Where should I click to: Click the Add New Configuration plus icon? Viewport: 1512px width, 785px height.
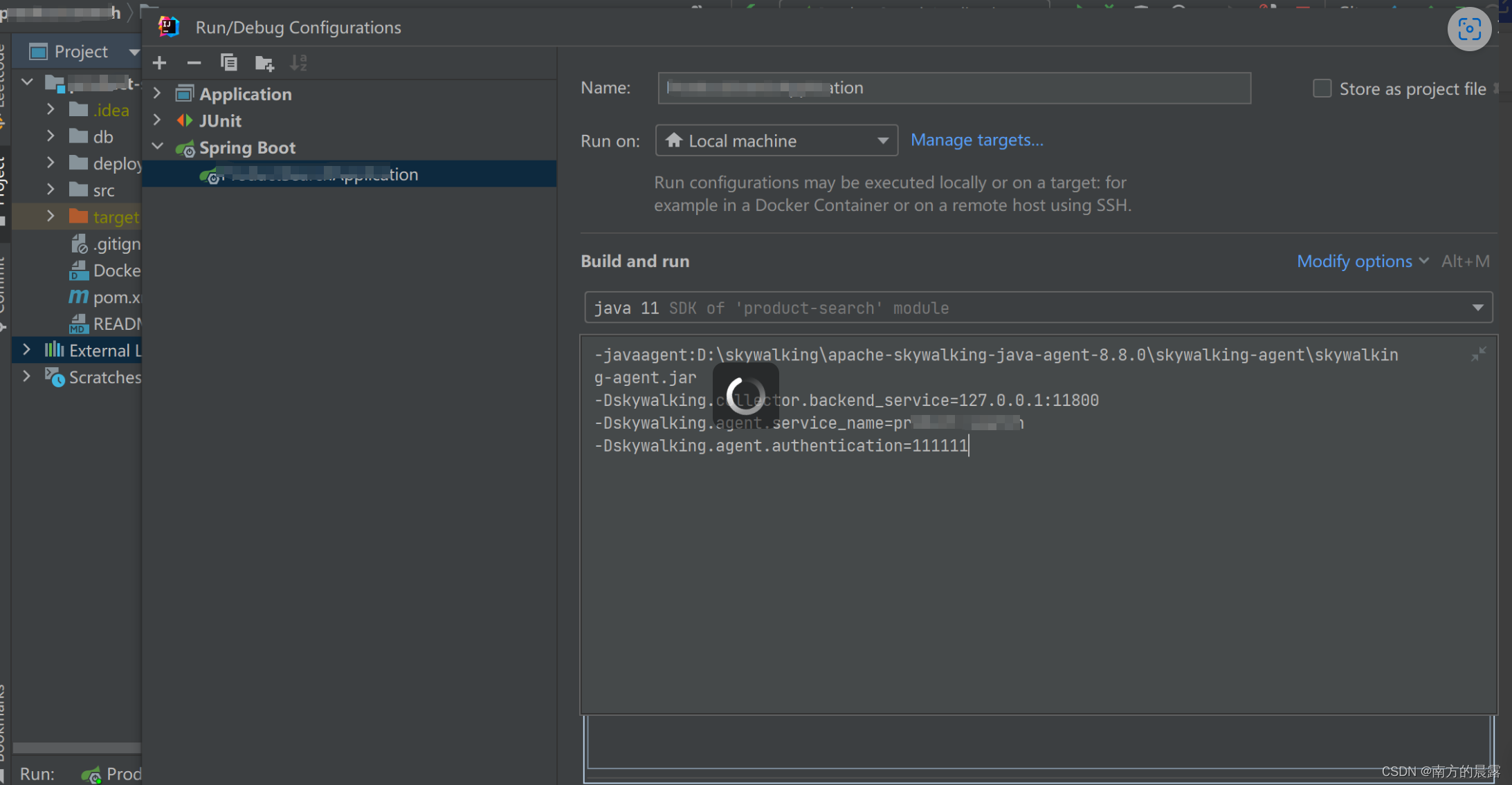coord(160,63)
